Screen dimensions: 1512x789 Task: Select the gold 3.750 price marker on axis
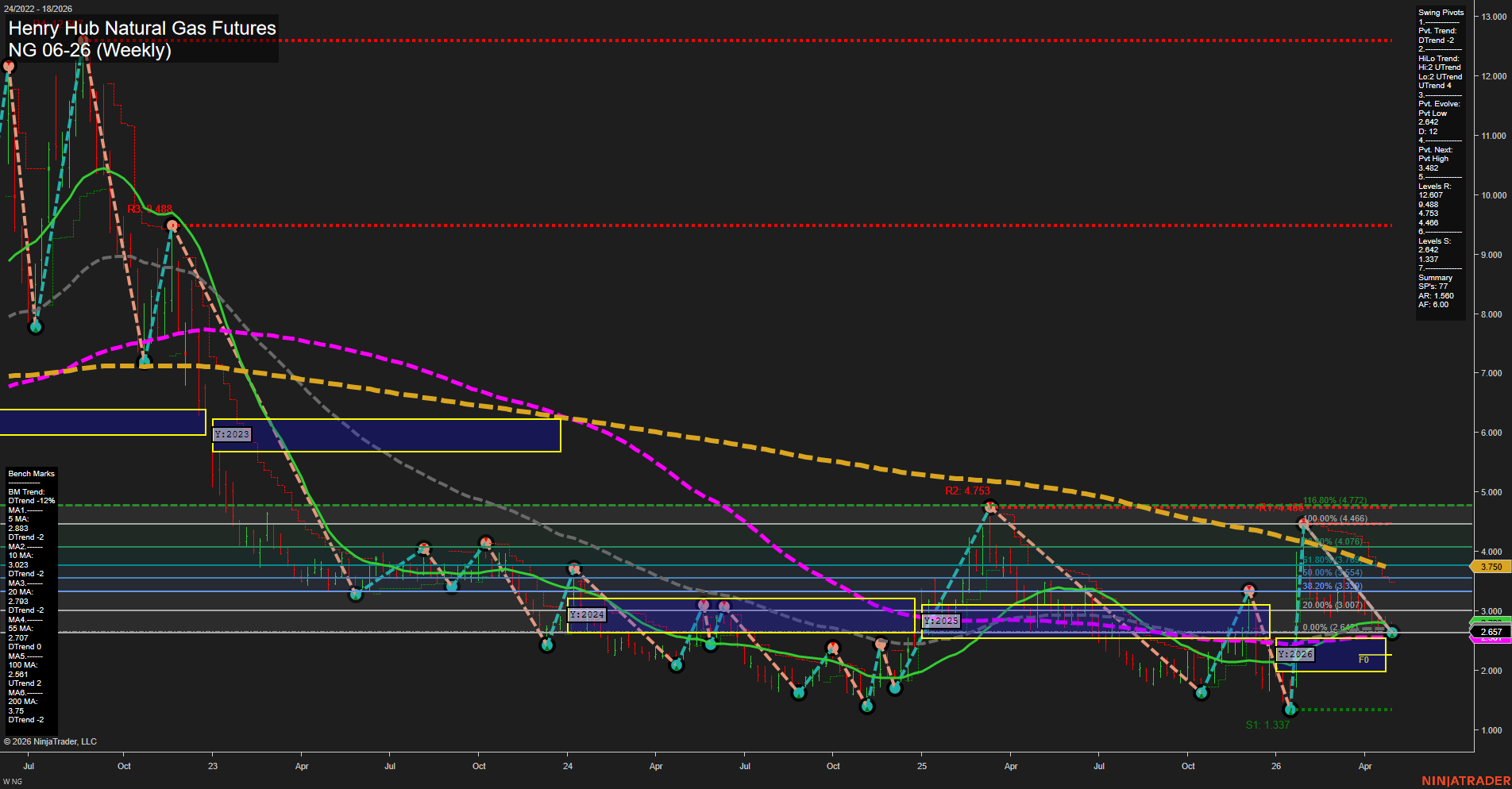pyautogui.click(x=1491, y=566)
